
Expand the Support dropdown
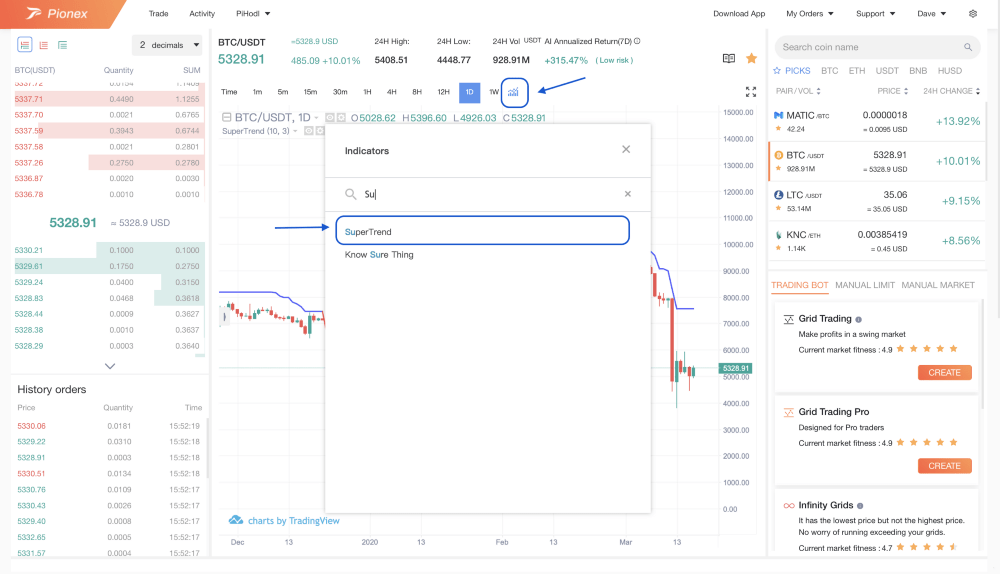click(x=875, y=13)
